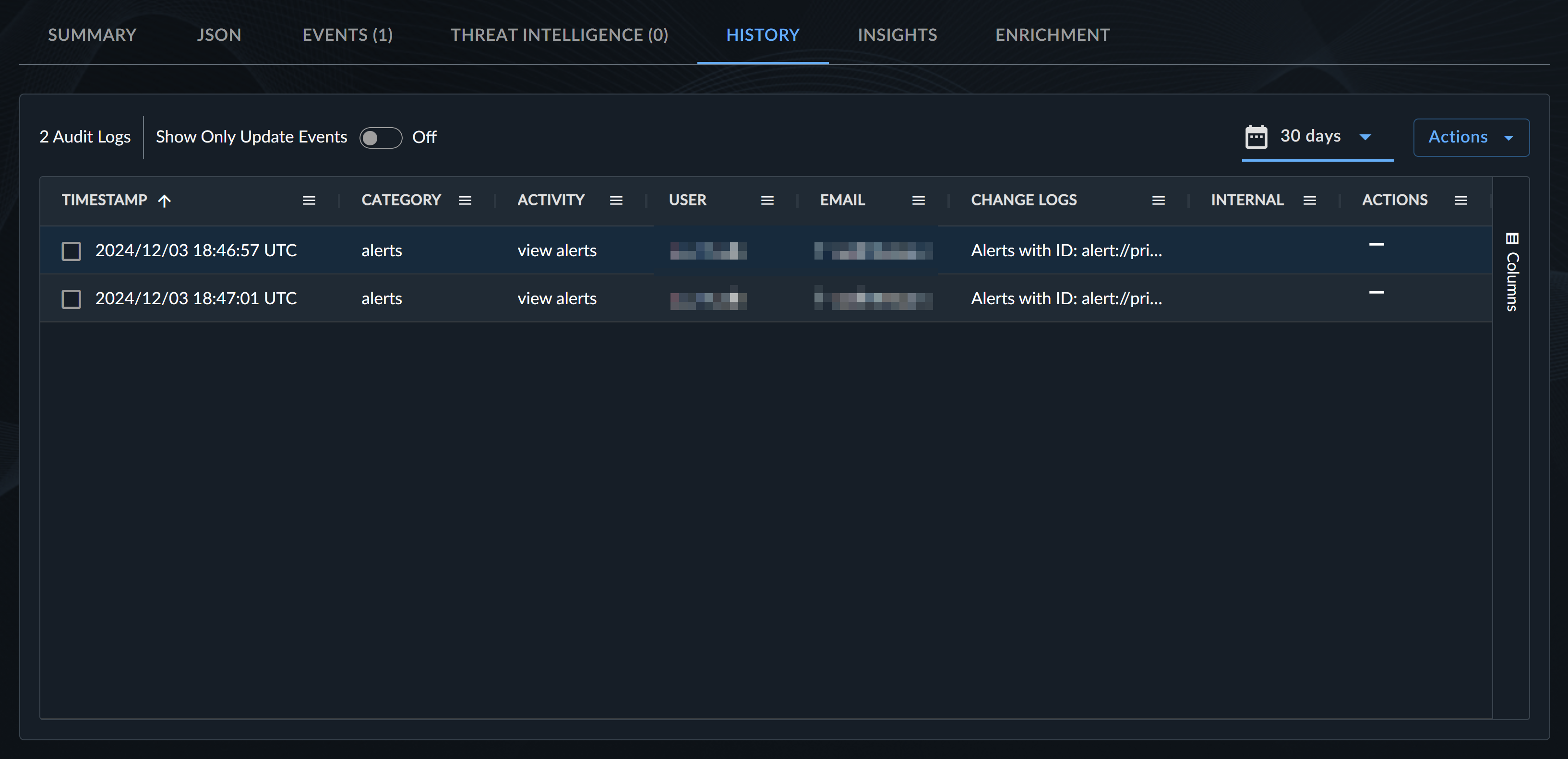Open the Insights tab
The height and width of the screenshot is (759, 1568).
click(897, 35)
